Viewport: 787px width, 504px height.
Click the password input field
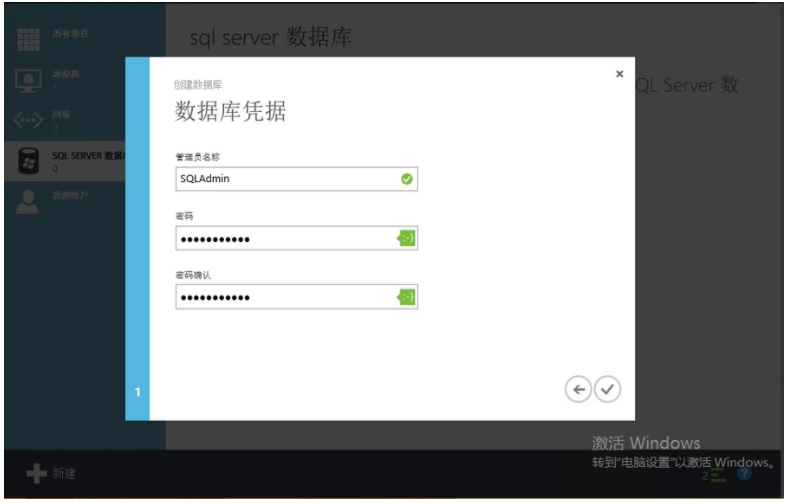point(296,238)
